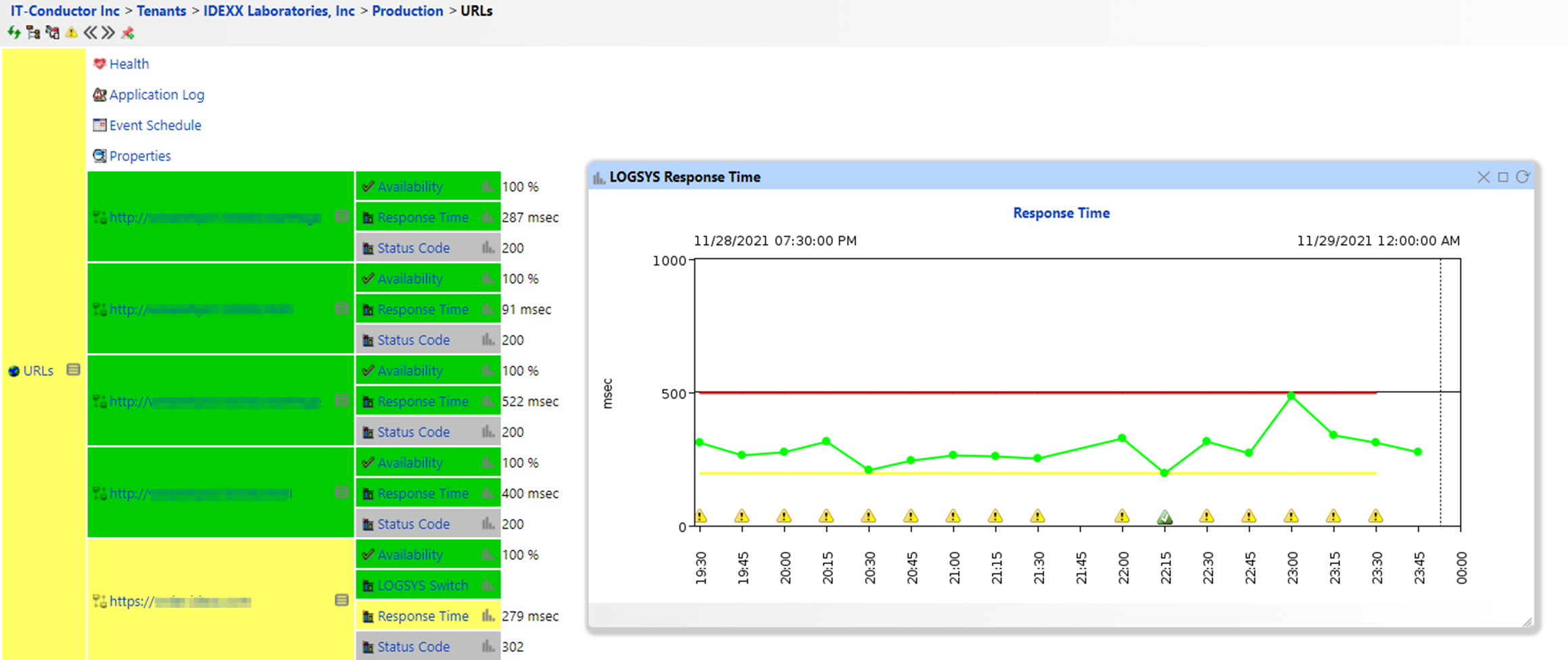The image size is (1568, 660).
Task: Click the pin with green plus icon
Action: [x=128, y=32]
